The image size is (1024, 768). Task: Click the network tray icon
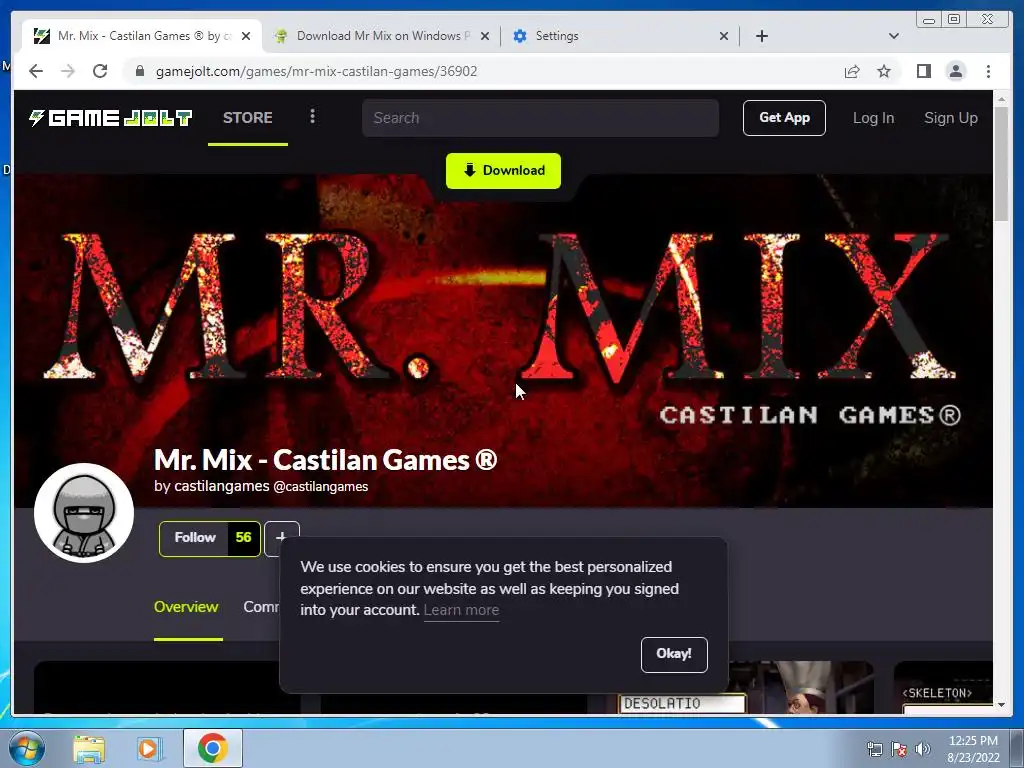(x=874, y=749)
